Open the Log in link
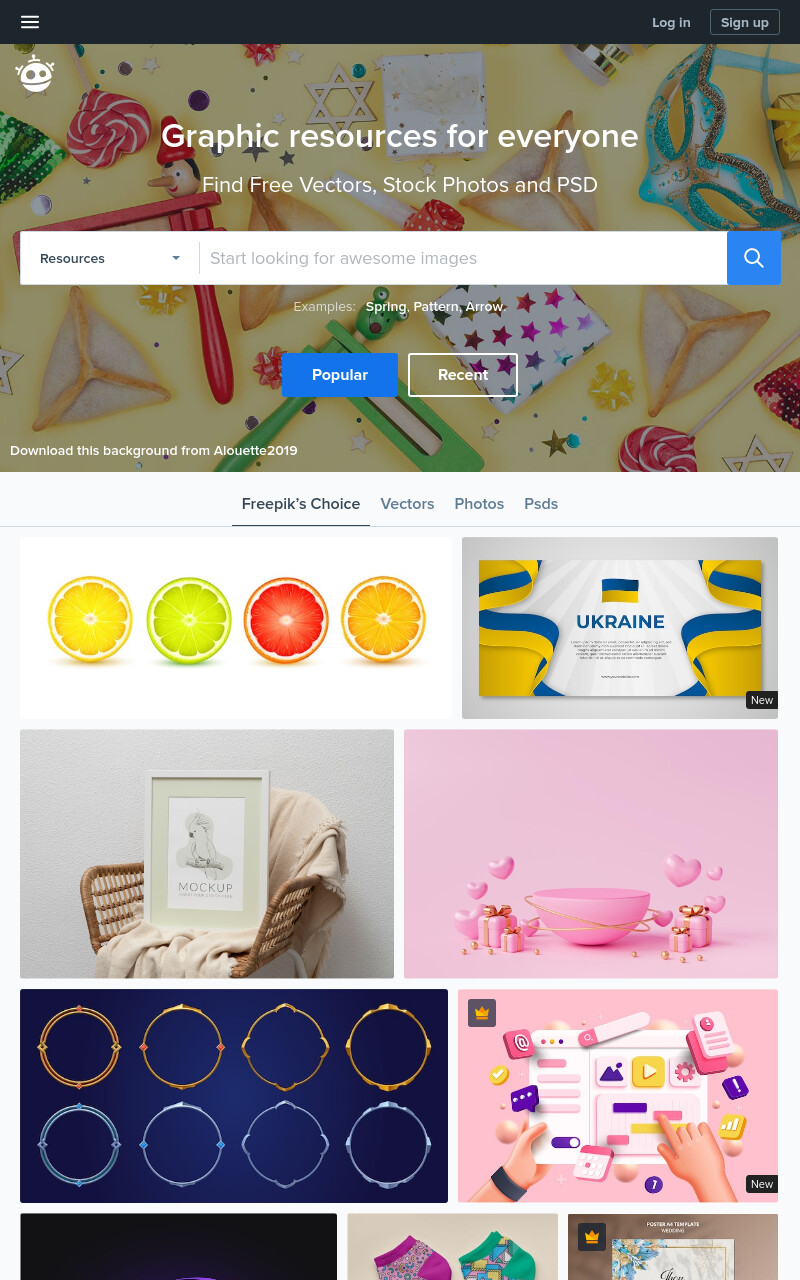The height and width of the screenshot is (1280, 800). (x=671, y=22)
